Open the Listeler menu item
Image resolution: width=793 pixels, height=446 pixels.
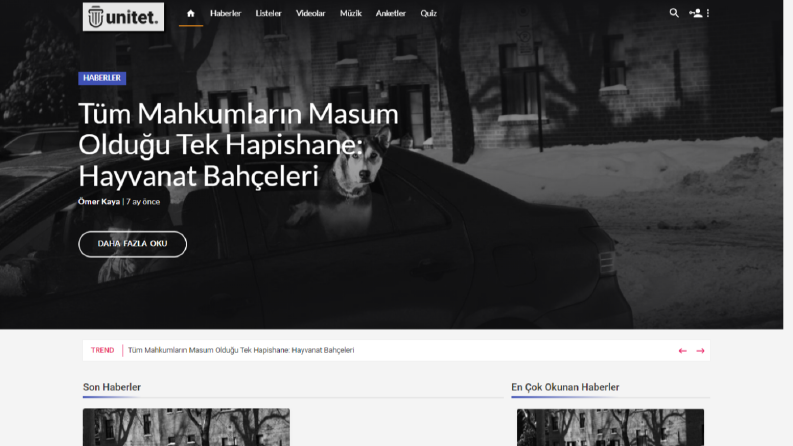point(268,14)
